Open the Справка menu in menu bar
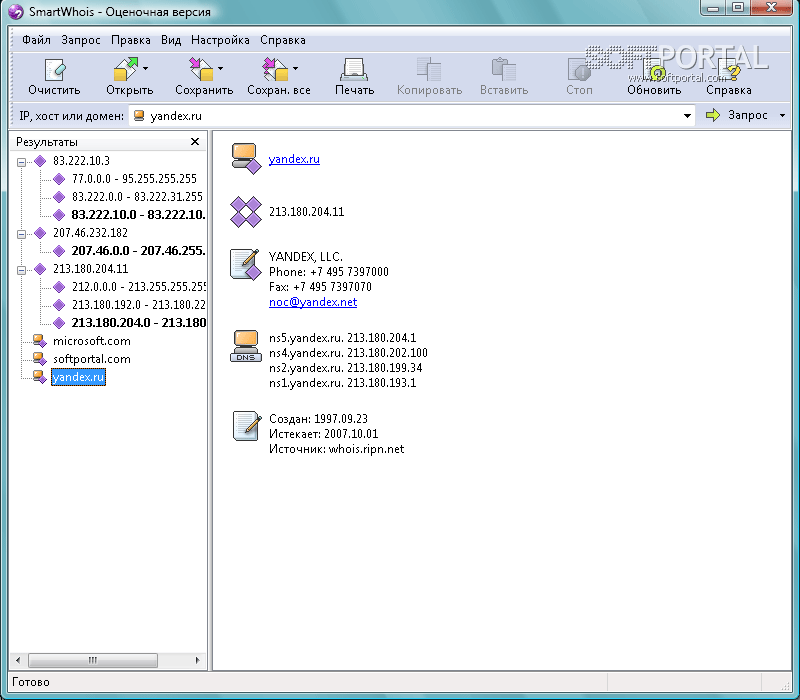800x700 pixels. coord(283,40)
